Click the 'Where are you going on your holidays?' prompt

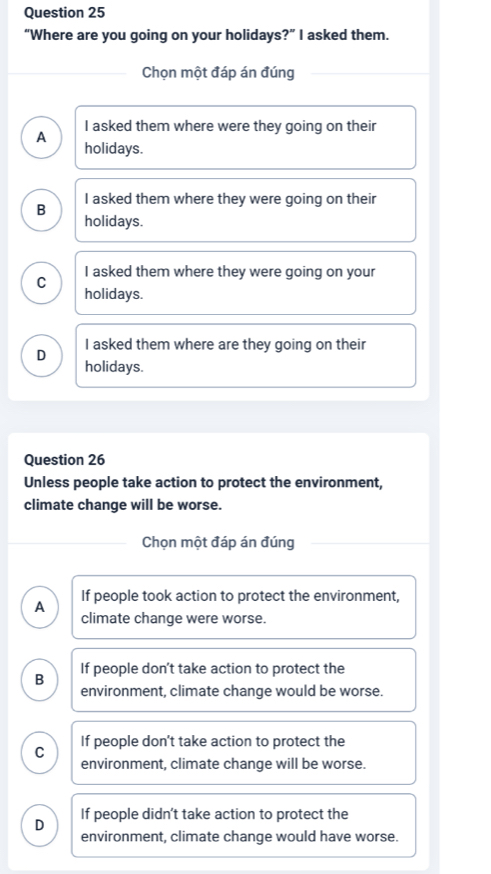(x=207, y=35)
